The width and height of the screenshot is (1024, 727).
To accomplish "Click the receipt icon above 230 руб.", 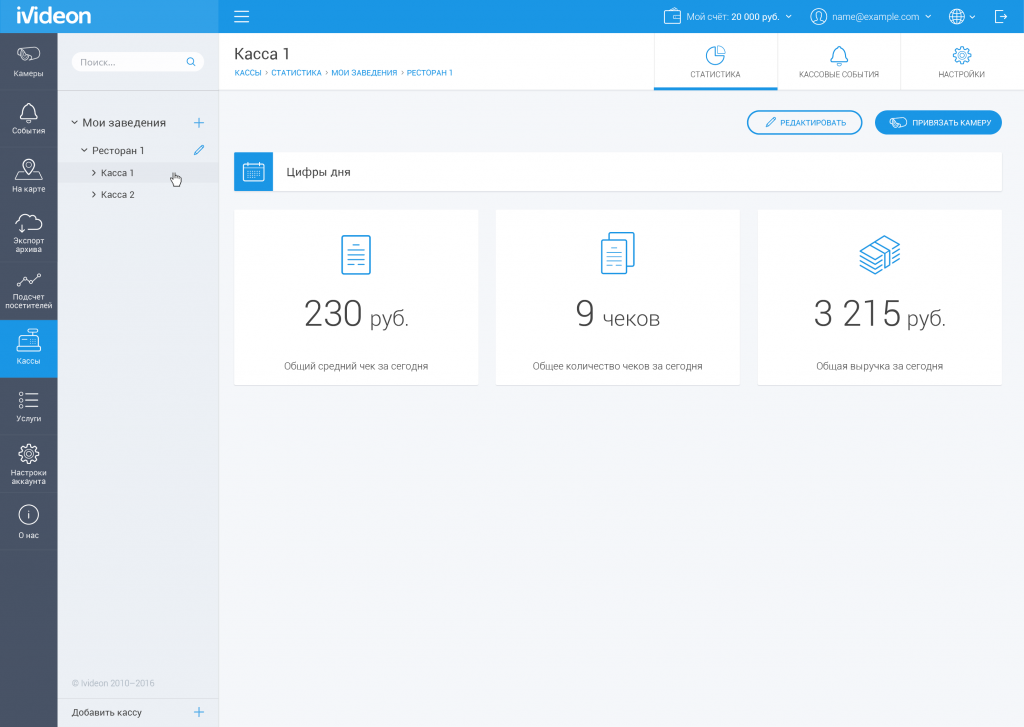I will (x=356, y=254).
